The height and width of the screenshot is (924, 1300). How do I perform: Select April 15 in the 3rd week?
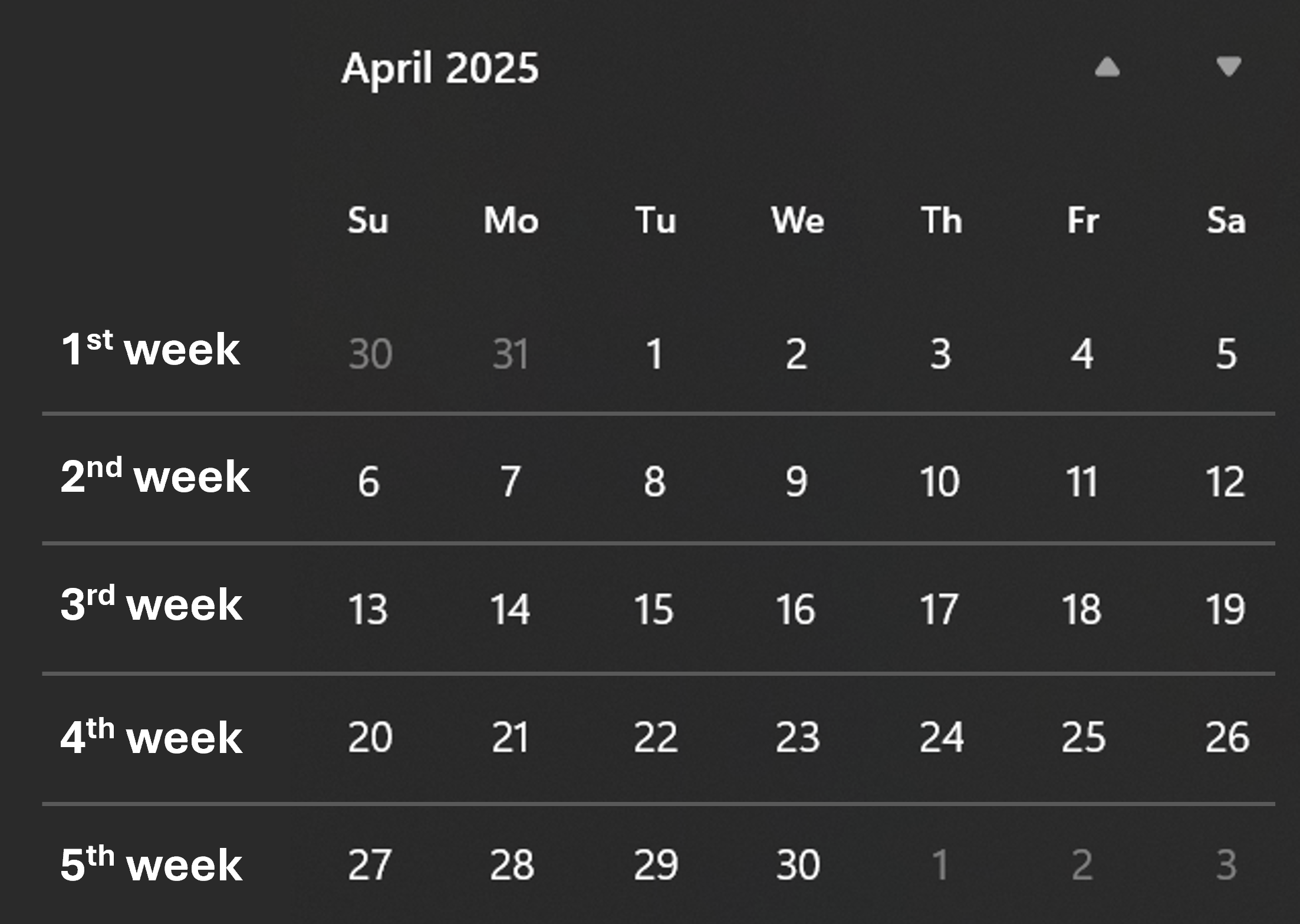pyautogui.click(x=654, y=606)
